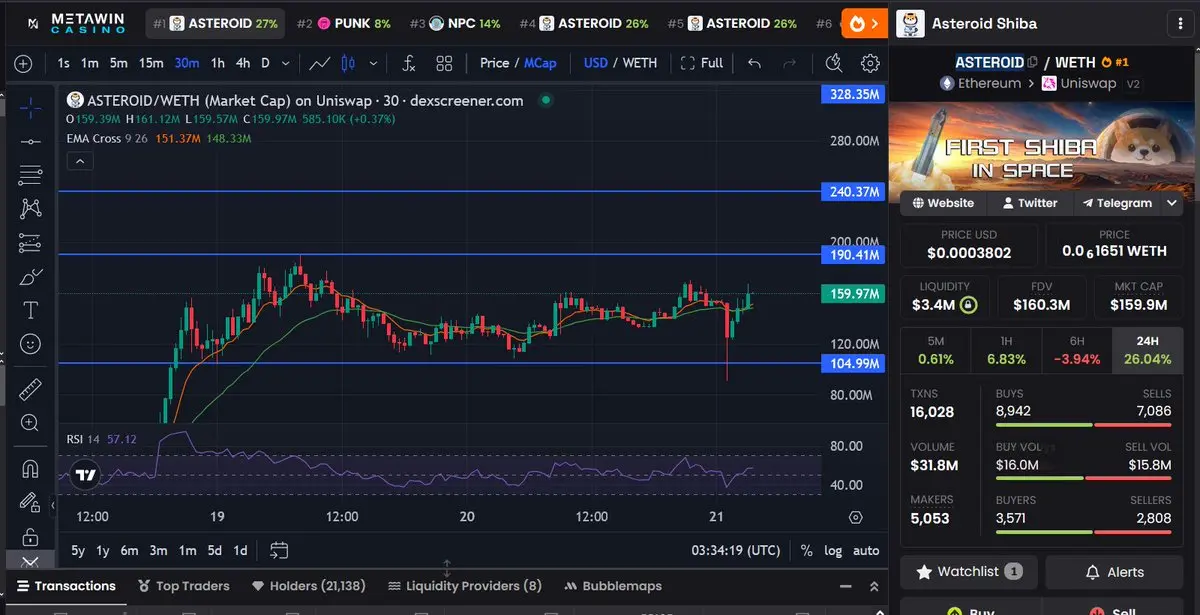Set the 15m chart interval
The height and width of the screenshot is (615, 1200).
click(x=151, y=63)
